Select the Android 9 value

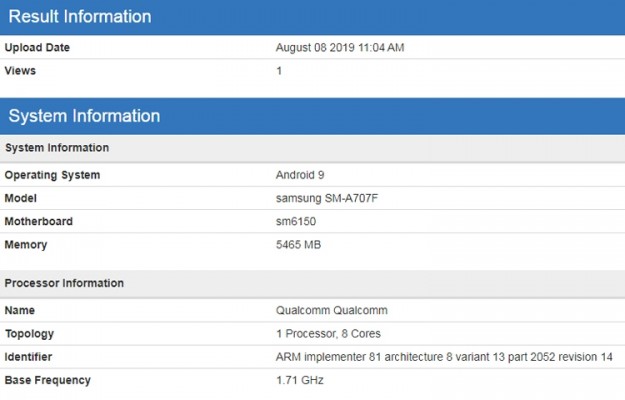click(300, 175)
